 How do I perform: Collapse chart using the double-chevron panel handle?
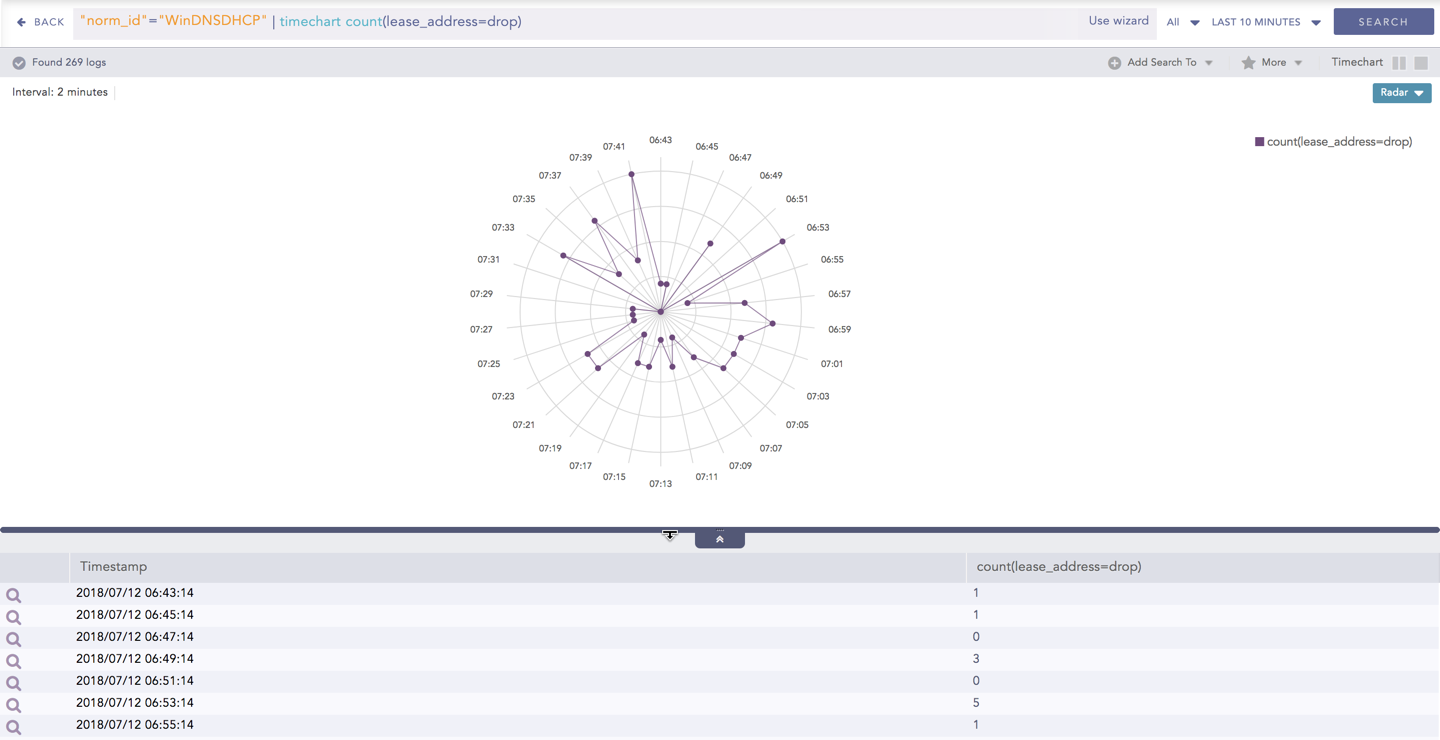pyautogui.click(x=719, y=539)
